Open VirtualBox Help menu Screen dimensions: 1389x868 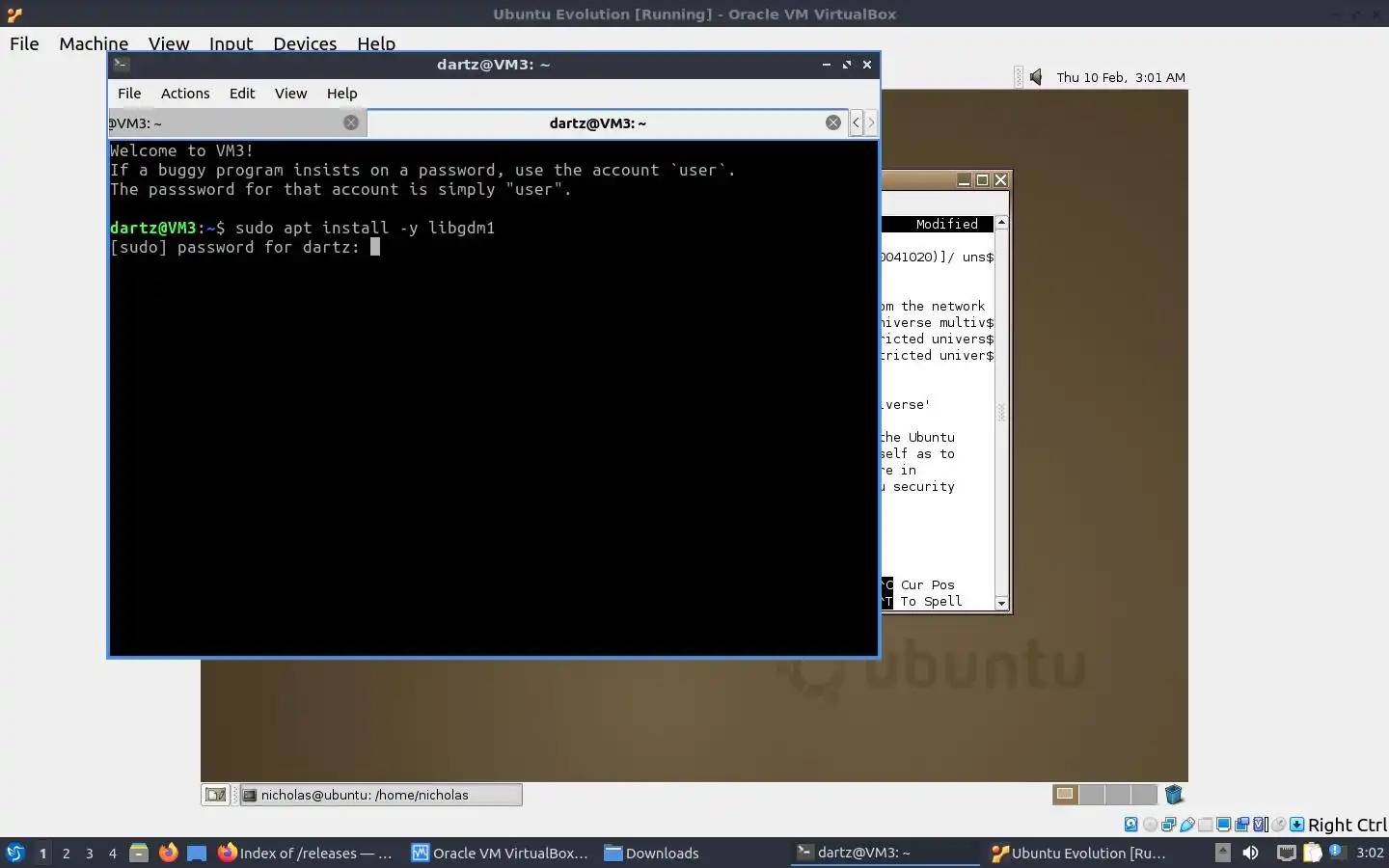[376, 43]
